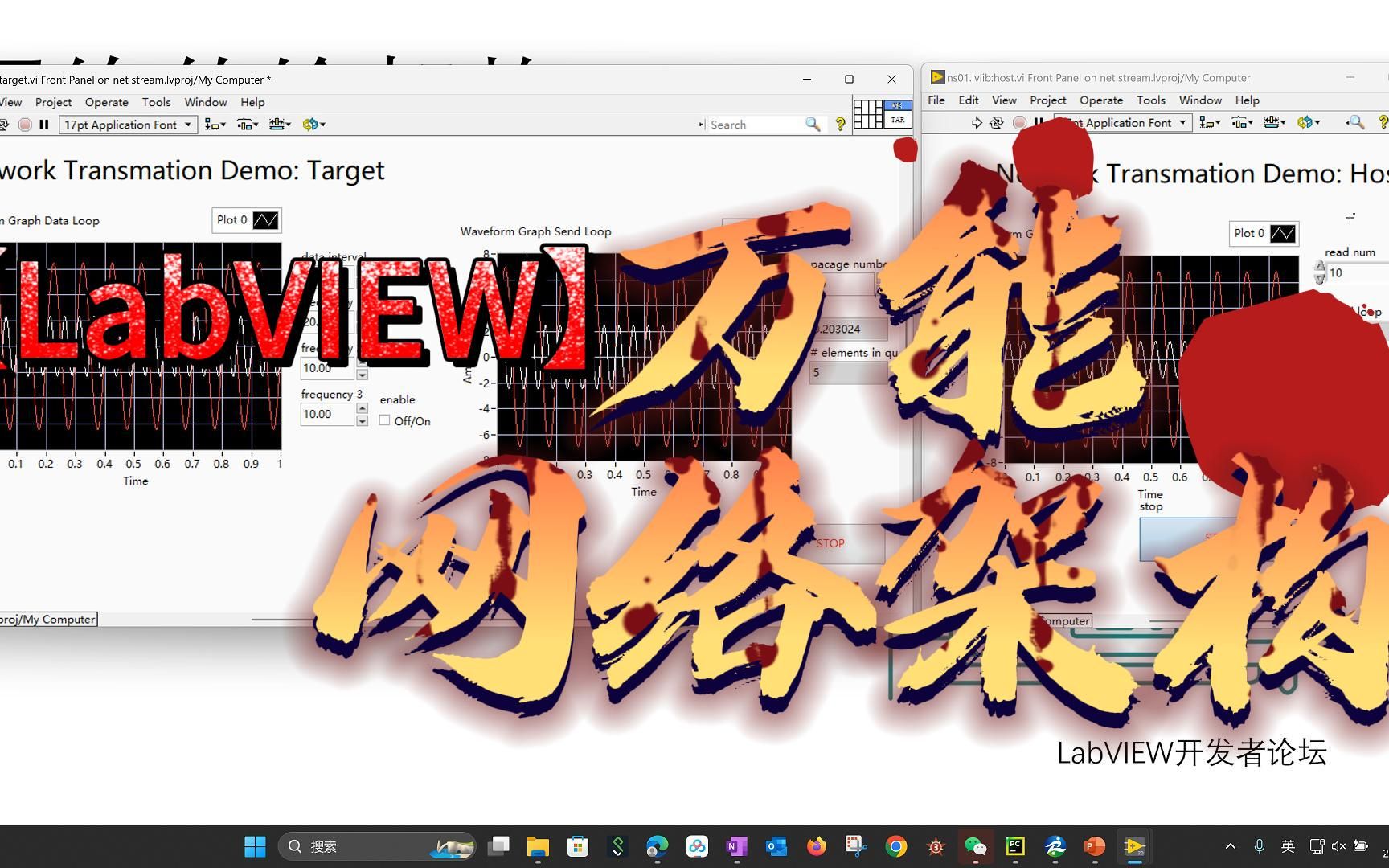Click the search magnifier icon in Target window
Viewport: 1389px width, 868px height.
(x=813, y=125)
